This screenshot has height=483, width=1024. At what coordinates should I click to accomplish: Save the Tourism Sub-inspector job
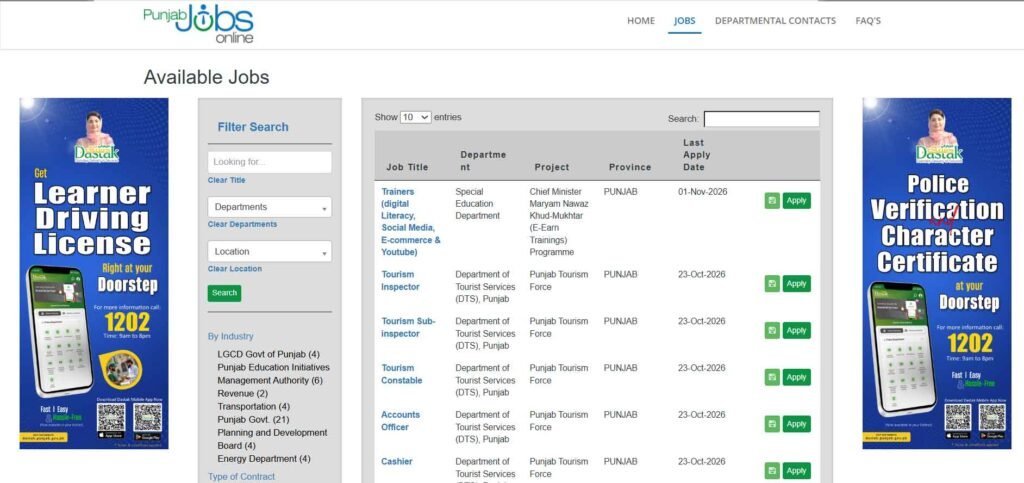(x=773, y=330)
